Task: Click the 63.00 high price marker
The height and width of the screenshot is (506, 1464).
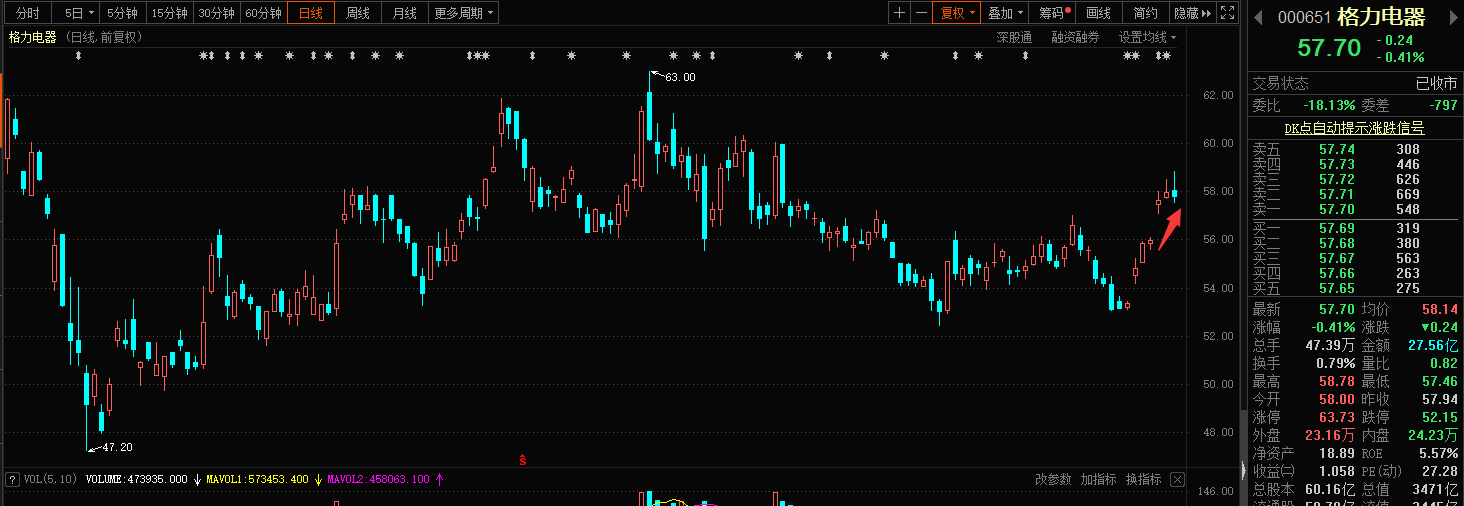Action: (x=679, y=77)
